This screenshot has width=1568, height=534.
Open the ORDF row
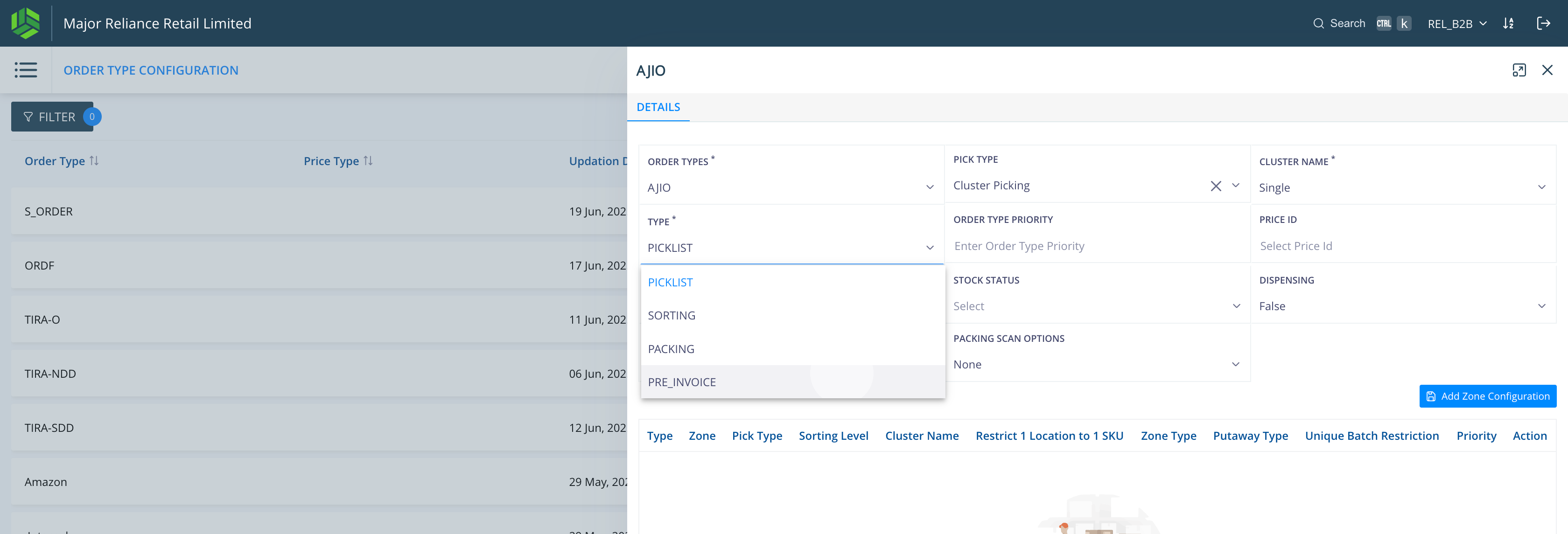[319, 265]
